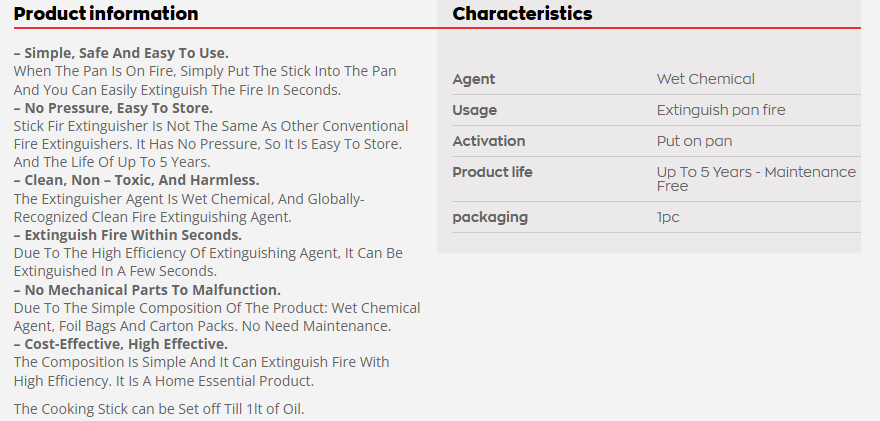The width and height of the screenshot is (880, 421).
Task: Click the Agent row label
Action: tap(474, 79)
